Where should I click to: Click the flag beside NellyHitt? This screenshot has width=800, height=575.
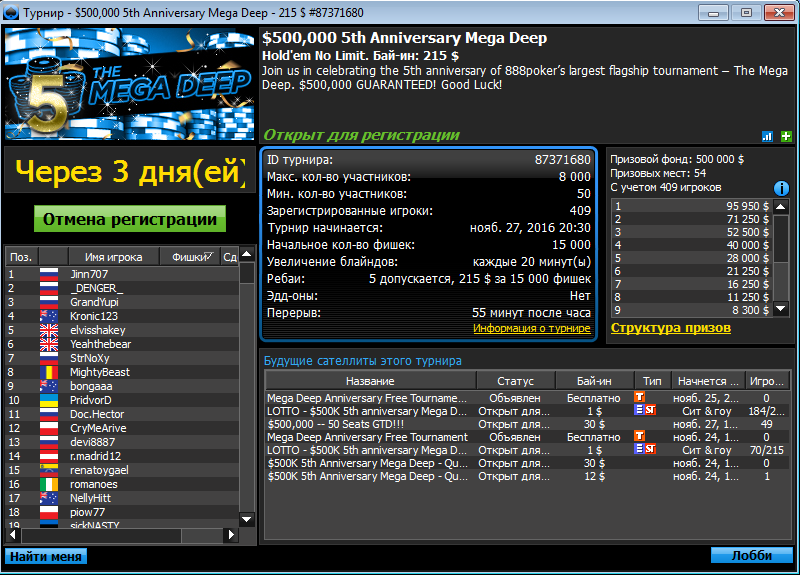pos(49,498)
